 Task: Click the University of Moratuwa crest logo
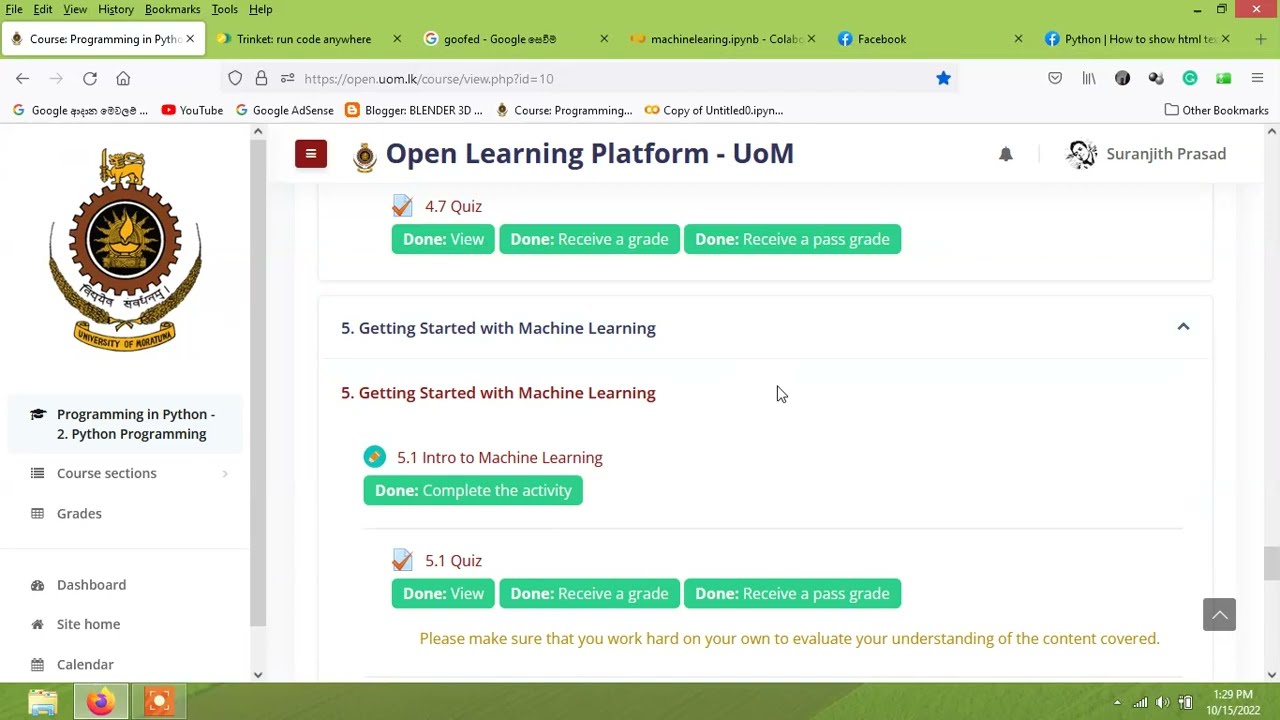click(x=125, y=250)
